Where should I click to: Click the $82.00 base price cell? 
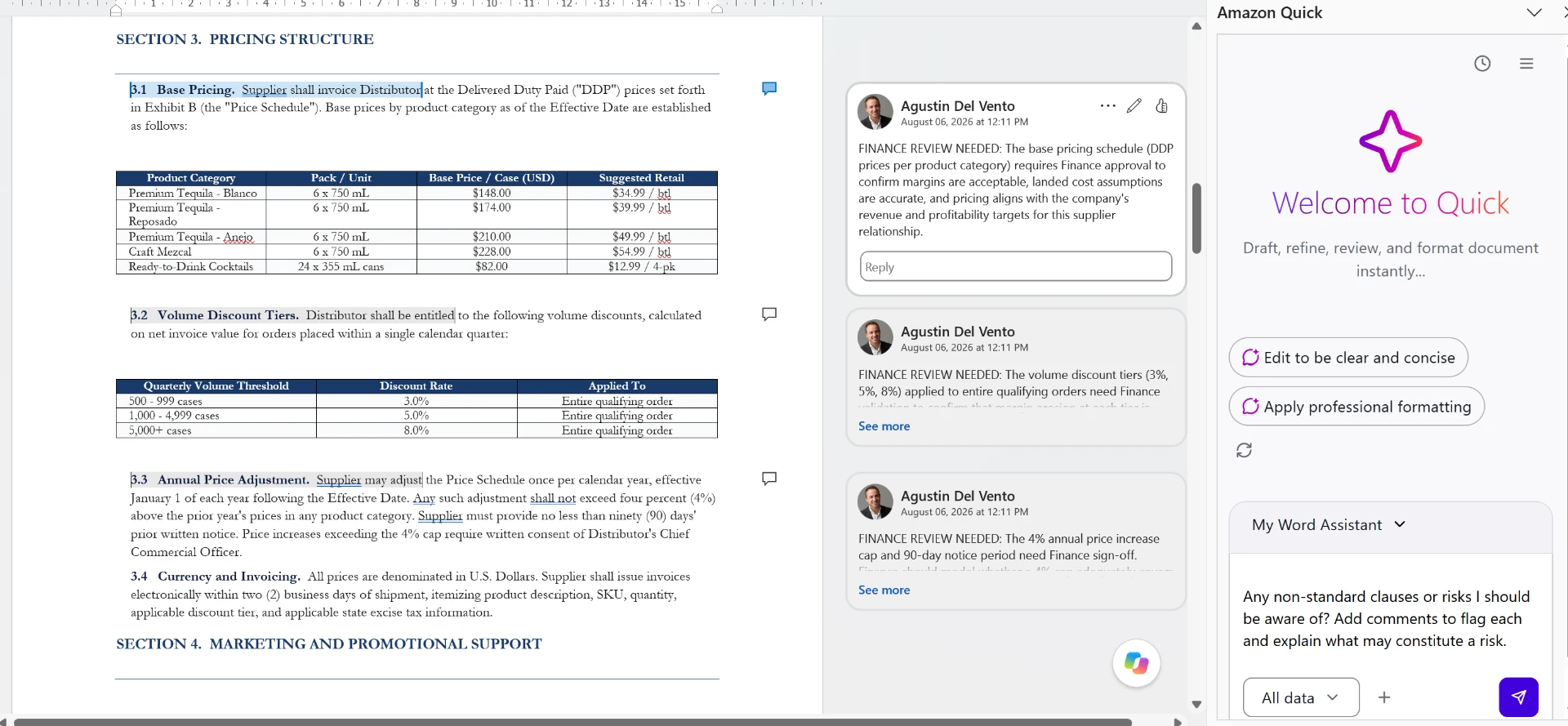[x=492, y=266]
